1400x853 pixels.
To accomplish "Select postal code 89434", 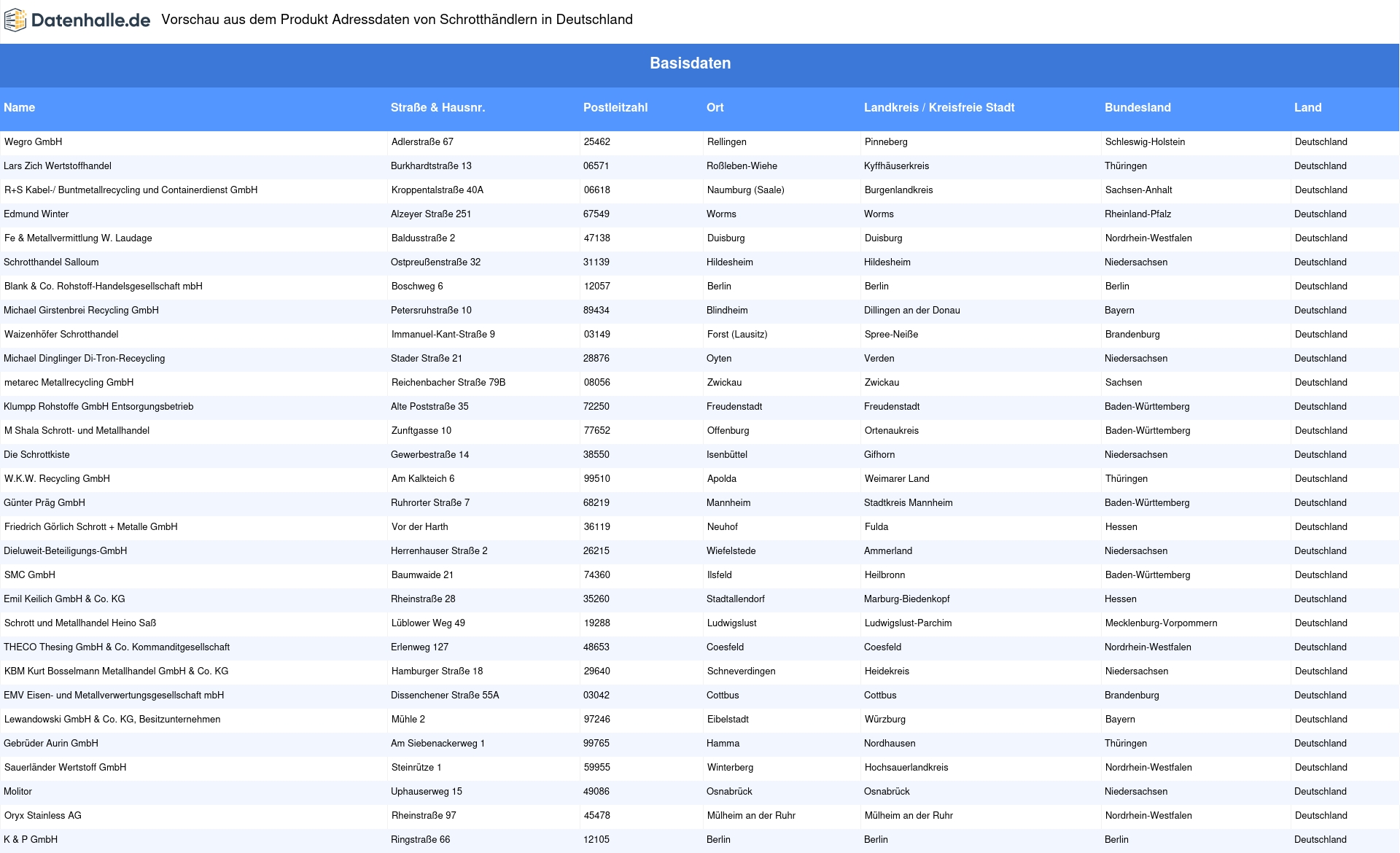I will pos(596,311).
